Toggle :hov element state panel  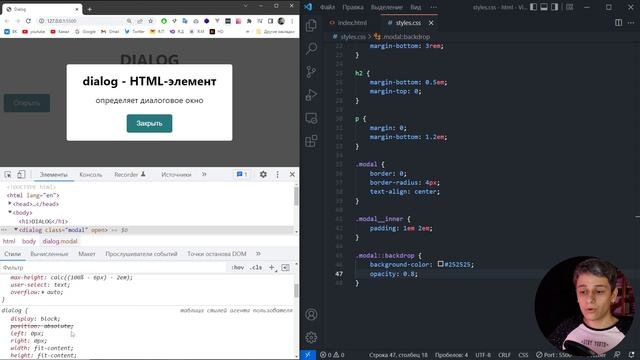238,267
